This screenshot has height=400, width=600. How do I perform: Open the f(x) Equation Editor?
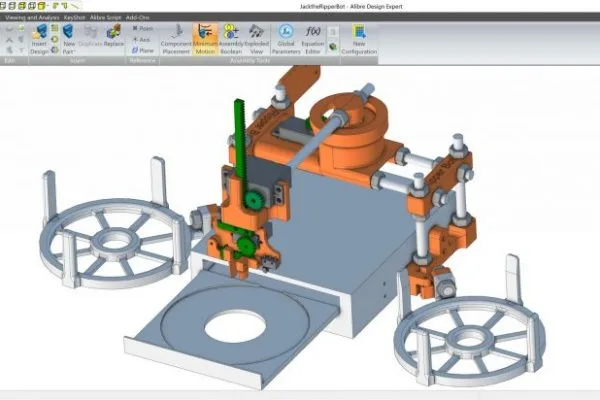point(313,40)
